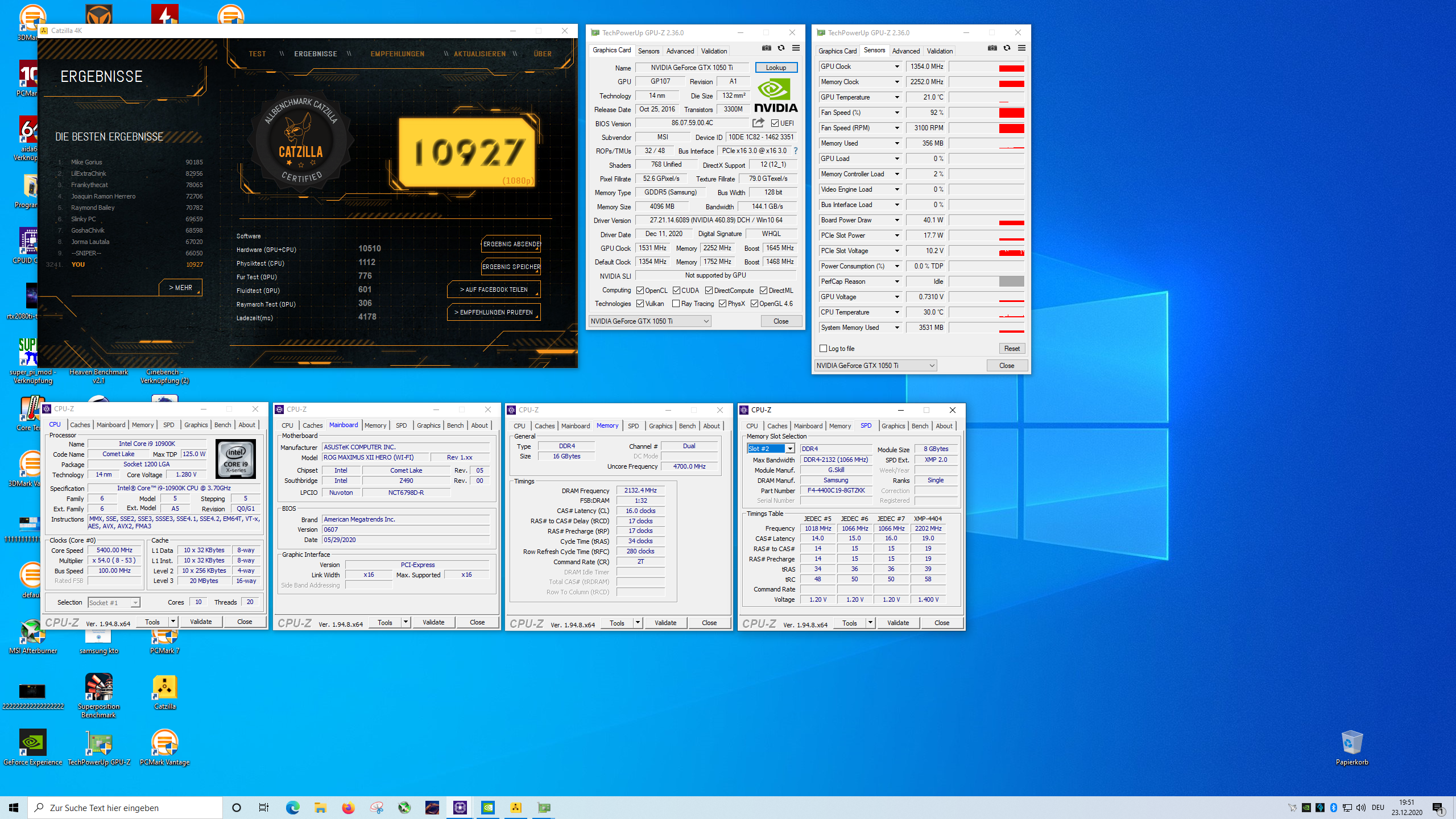Click the Lookup button in GPU-Z

[x=776, y=68]
